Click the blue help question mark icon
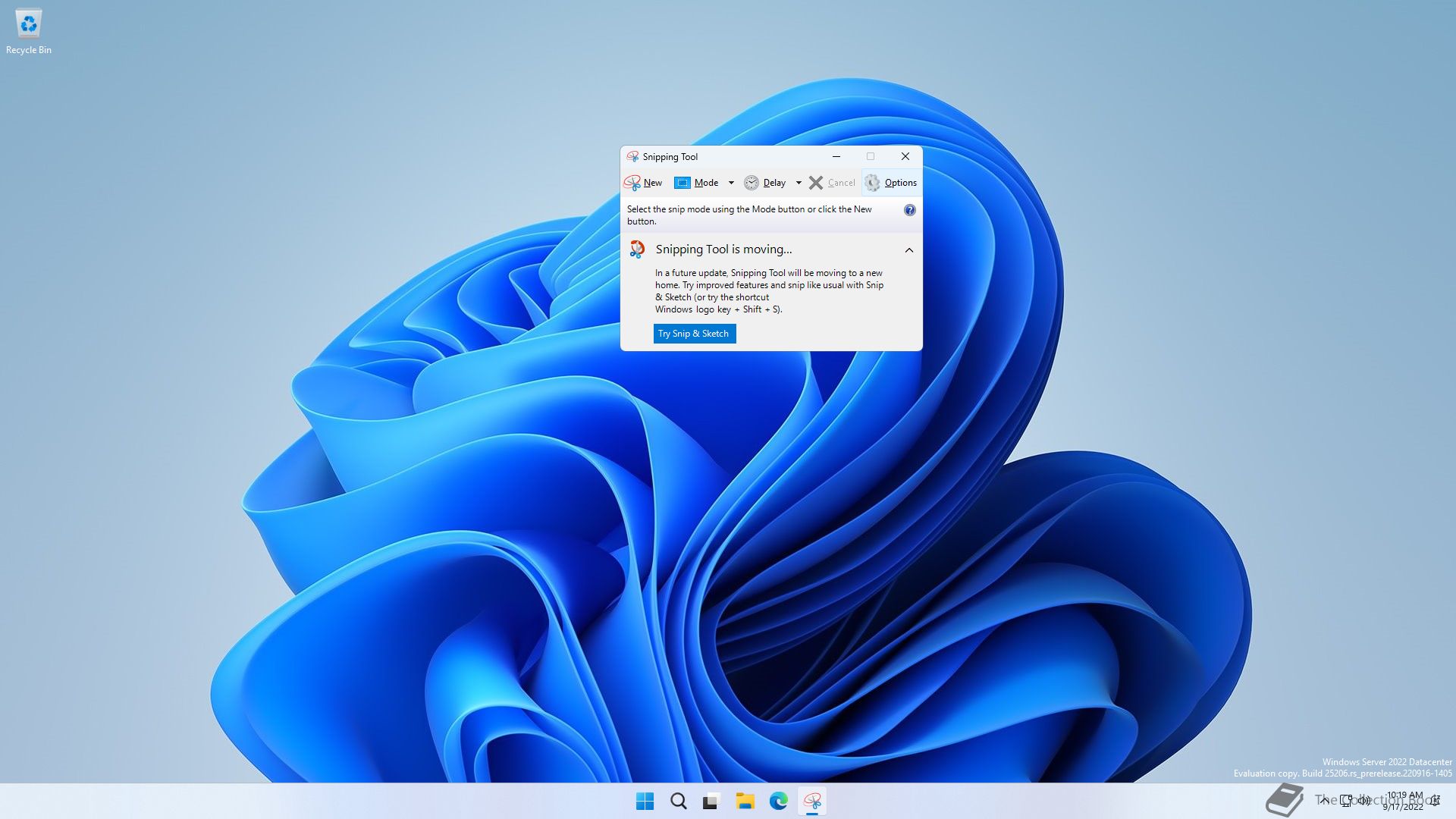1456x819 pixels. click(909, 210)
